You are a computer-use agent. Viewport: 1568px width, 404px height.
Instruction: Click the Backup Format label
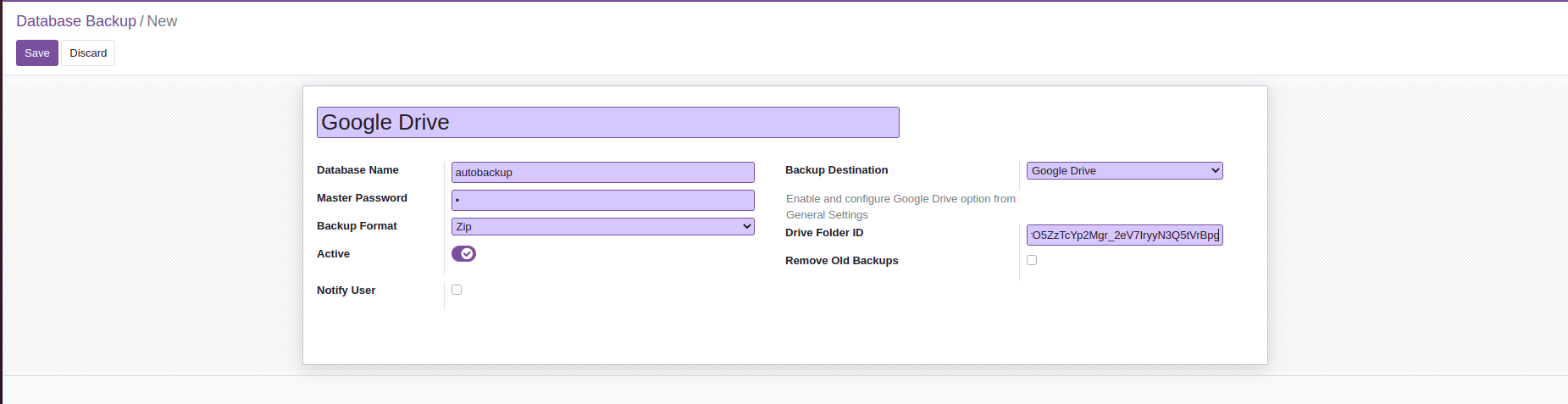(x=357, y=226)
